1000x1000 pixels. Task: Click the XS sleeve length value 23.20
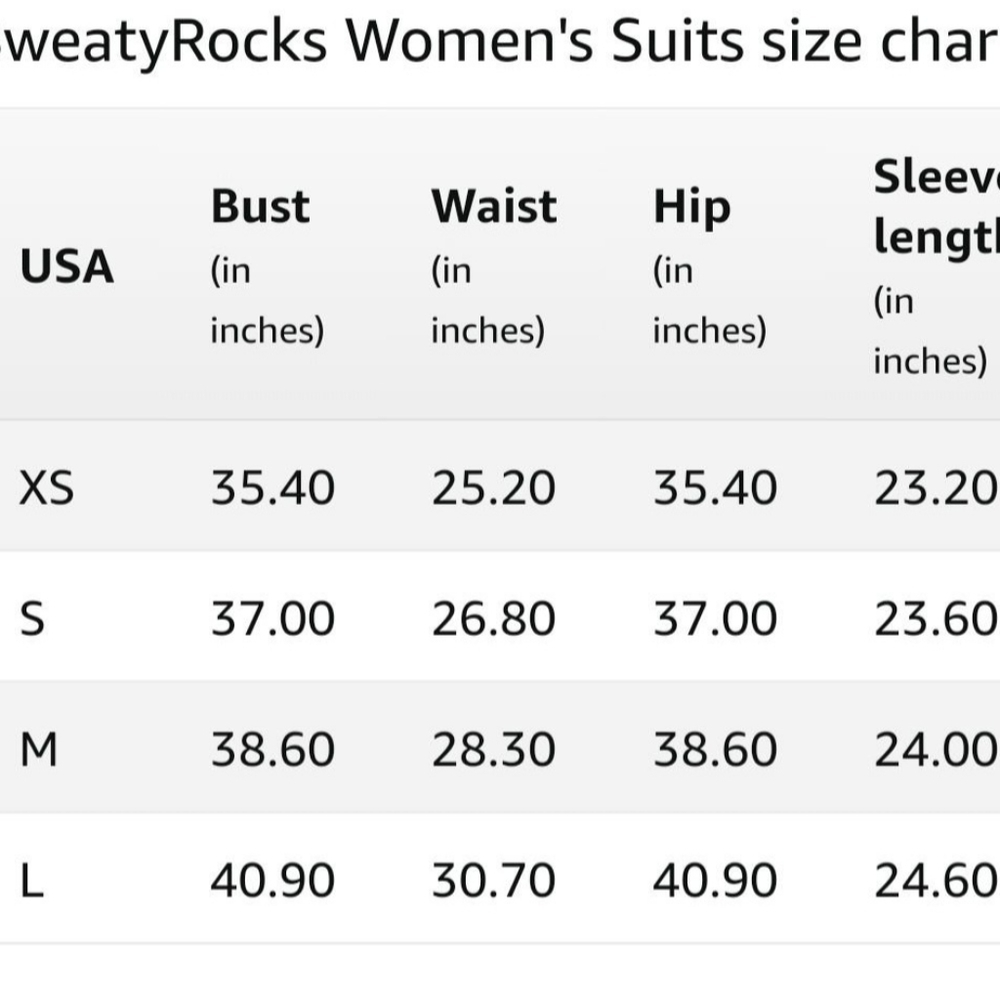pos(936,488)
